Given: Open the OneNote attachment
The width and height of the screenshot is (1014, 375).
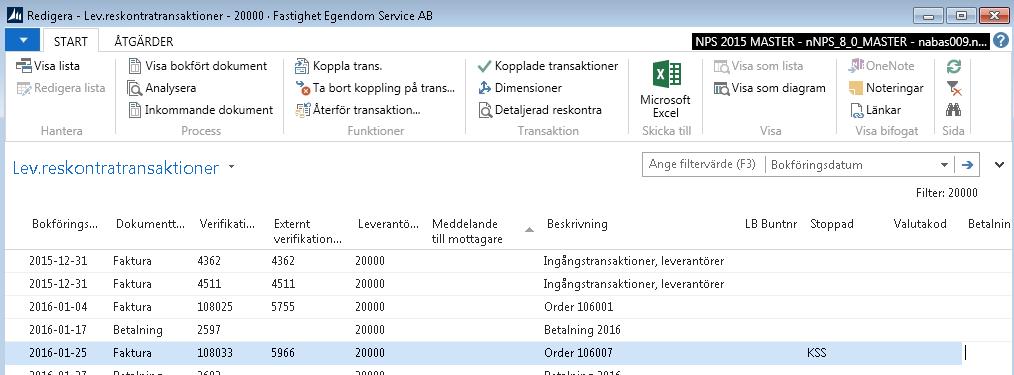Looking at the screenshot, I should click(882, 66).
